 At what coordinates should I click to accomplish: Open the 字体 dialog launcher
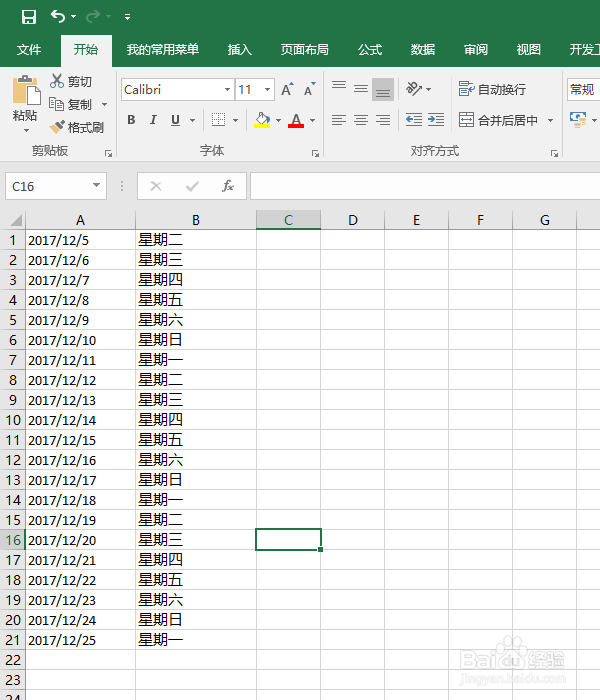click(x=316, y=154)
